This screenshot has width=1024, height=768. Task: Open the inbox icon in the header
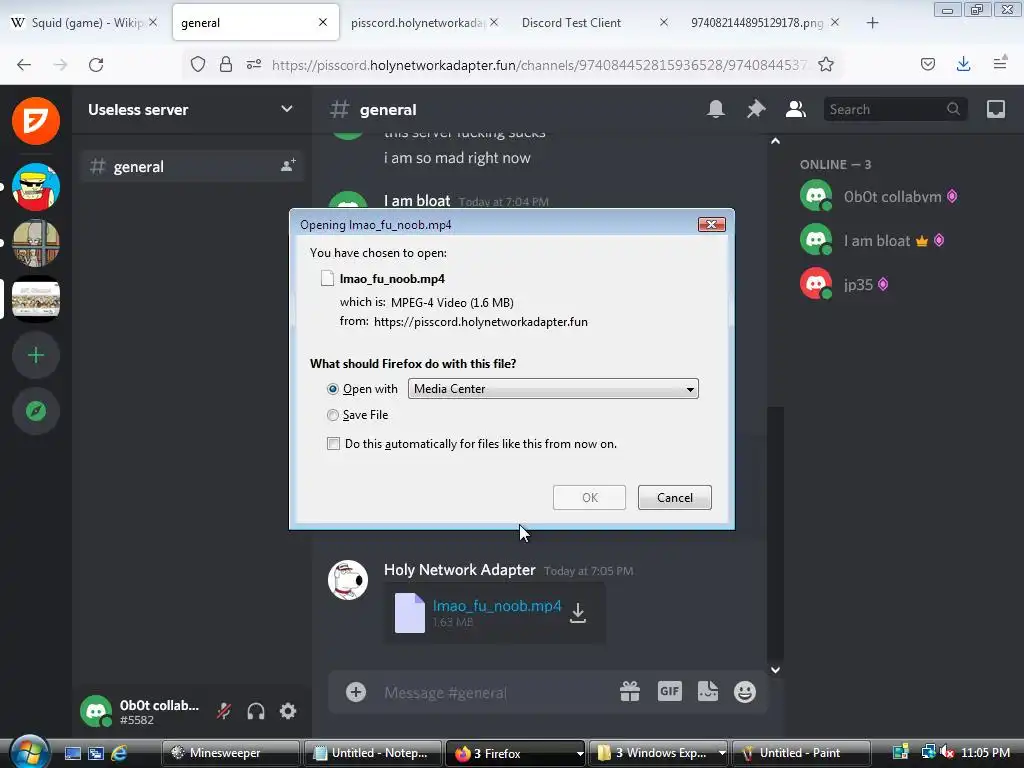point(996,109)
